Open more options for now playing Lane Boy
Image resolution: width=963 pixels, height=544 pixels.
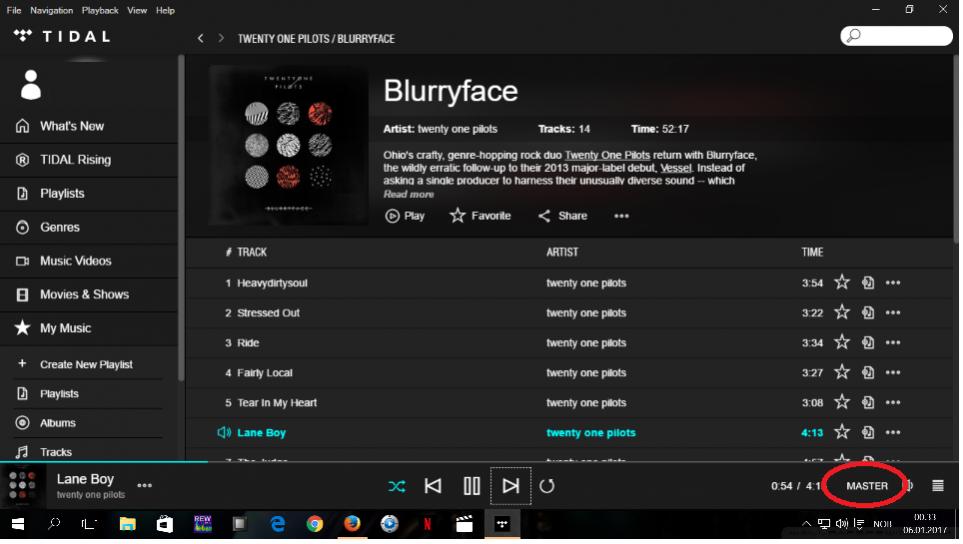(x=145, y=488)
